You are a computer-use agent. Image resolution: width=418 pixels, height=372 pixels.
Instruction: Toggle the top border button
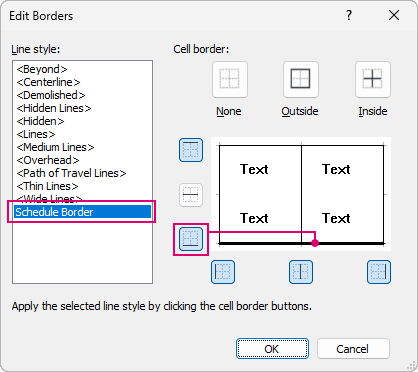[191, 150]
